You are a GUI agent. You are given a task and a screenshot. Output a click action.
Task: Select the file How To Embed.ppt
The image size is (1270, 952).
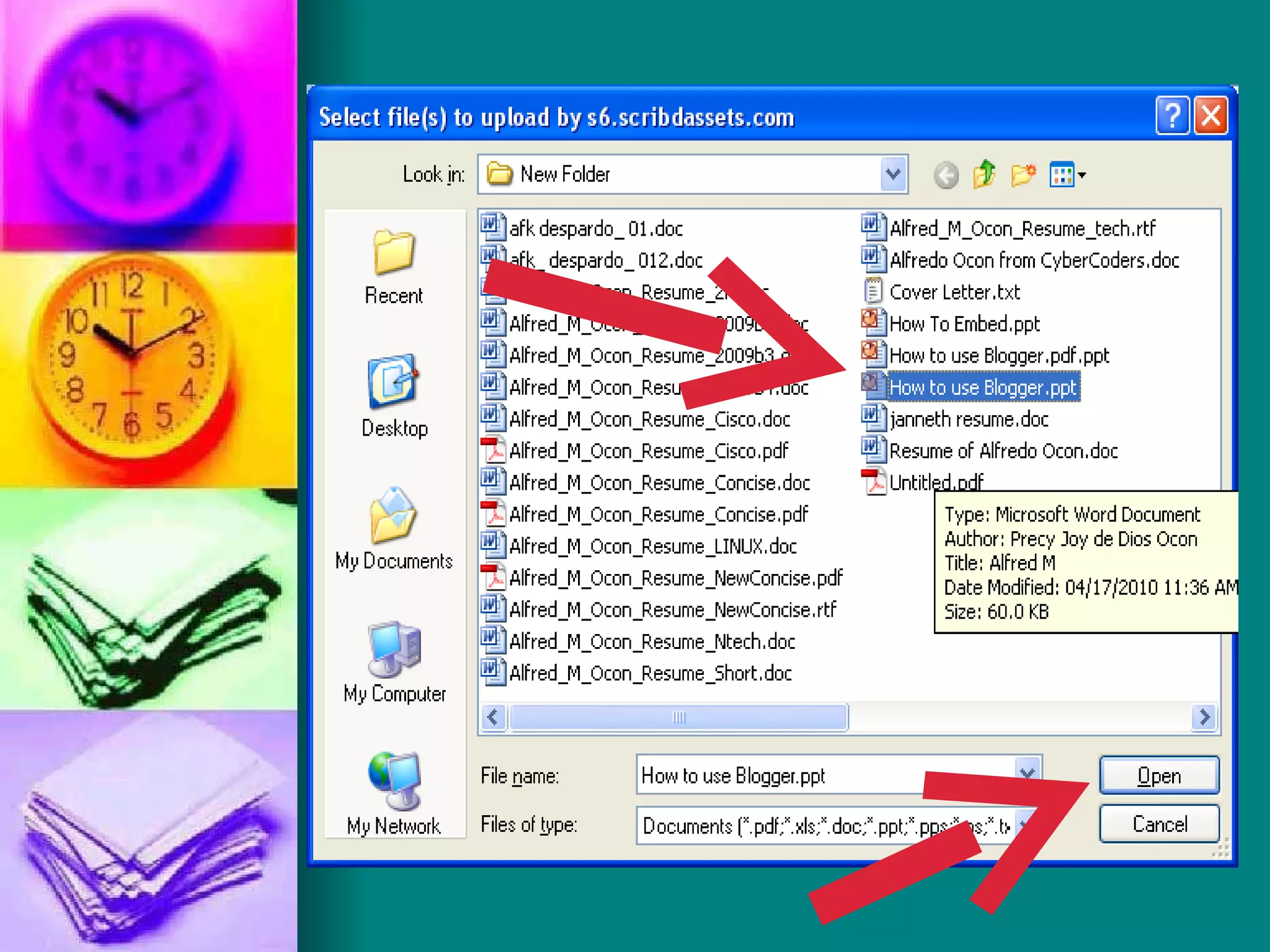click(964, 324)
